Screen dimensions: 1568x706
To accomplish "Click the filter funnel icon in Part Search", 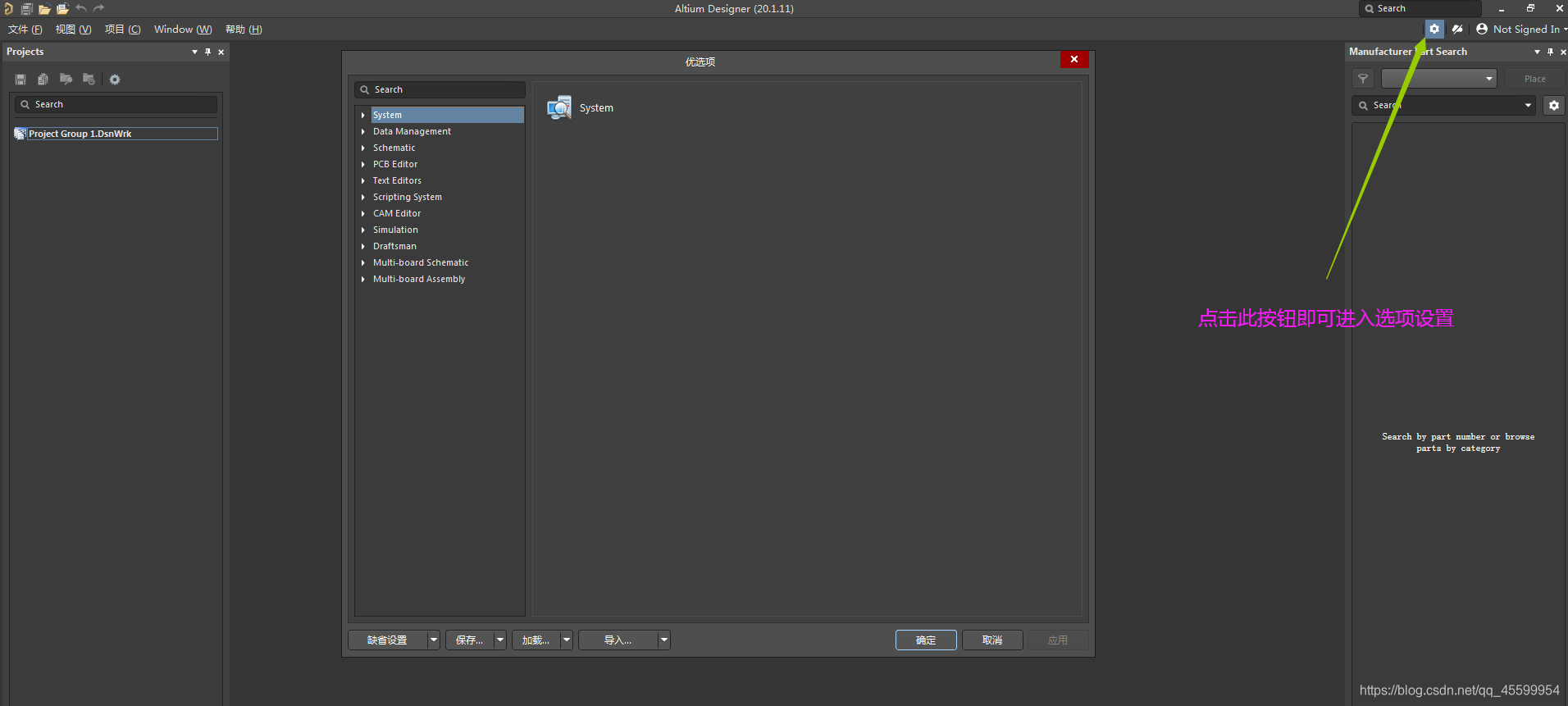I will pos(1363,79).
